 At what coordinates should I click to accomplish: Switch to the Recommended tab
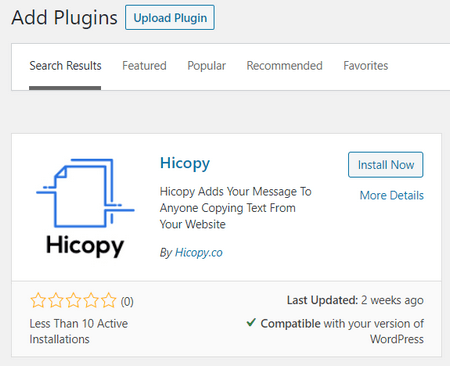[284, 66]
